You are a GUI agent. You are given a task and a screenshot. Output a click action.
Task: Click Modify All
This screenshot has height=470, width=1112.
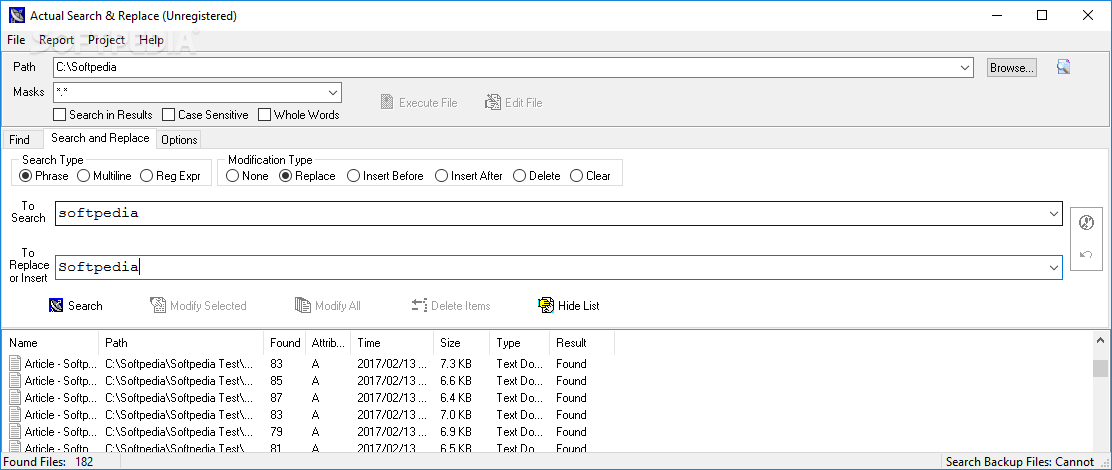(x=328, y=306)
